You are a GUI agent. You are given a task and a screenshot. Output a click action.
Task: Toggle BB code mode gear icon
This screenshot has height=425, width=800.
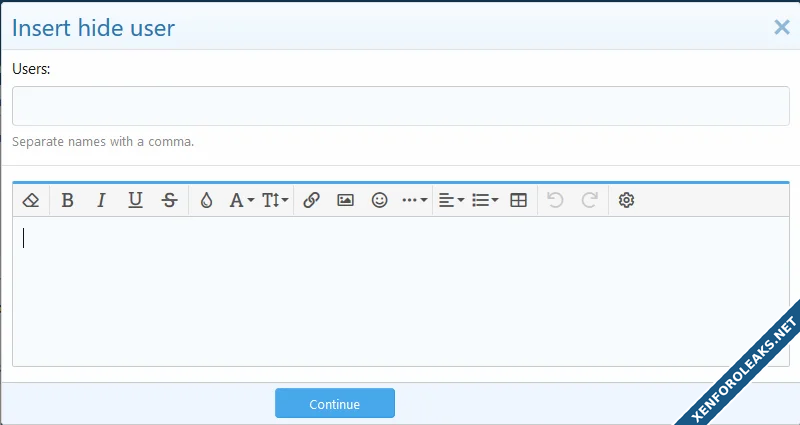pyautogui.click(x=627, y=200)
